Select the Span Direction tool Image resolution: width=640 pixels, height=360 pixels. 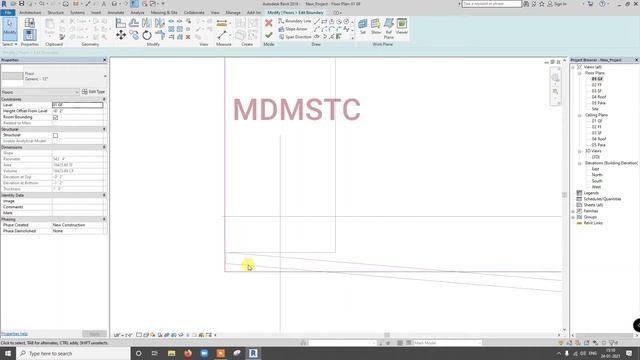(x=295, y=37)
